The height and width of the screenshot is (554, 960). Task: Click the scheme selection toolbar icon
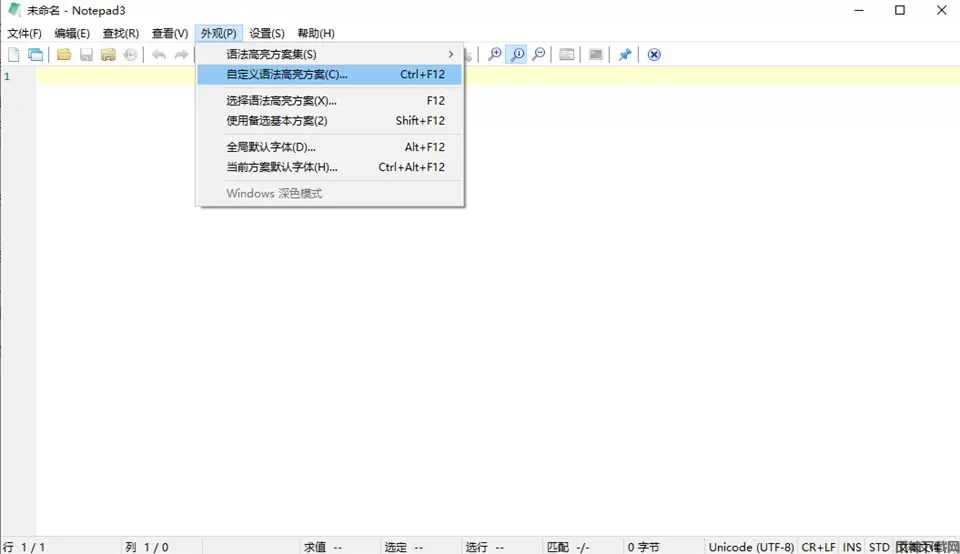[x=567, y=54]
